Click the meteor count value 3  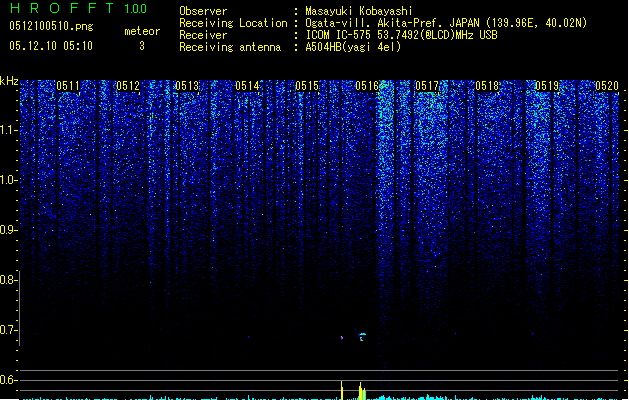142,46
